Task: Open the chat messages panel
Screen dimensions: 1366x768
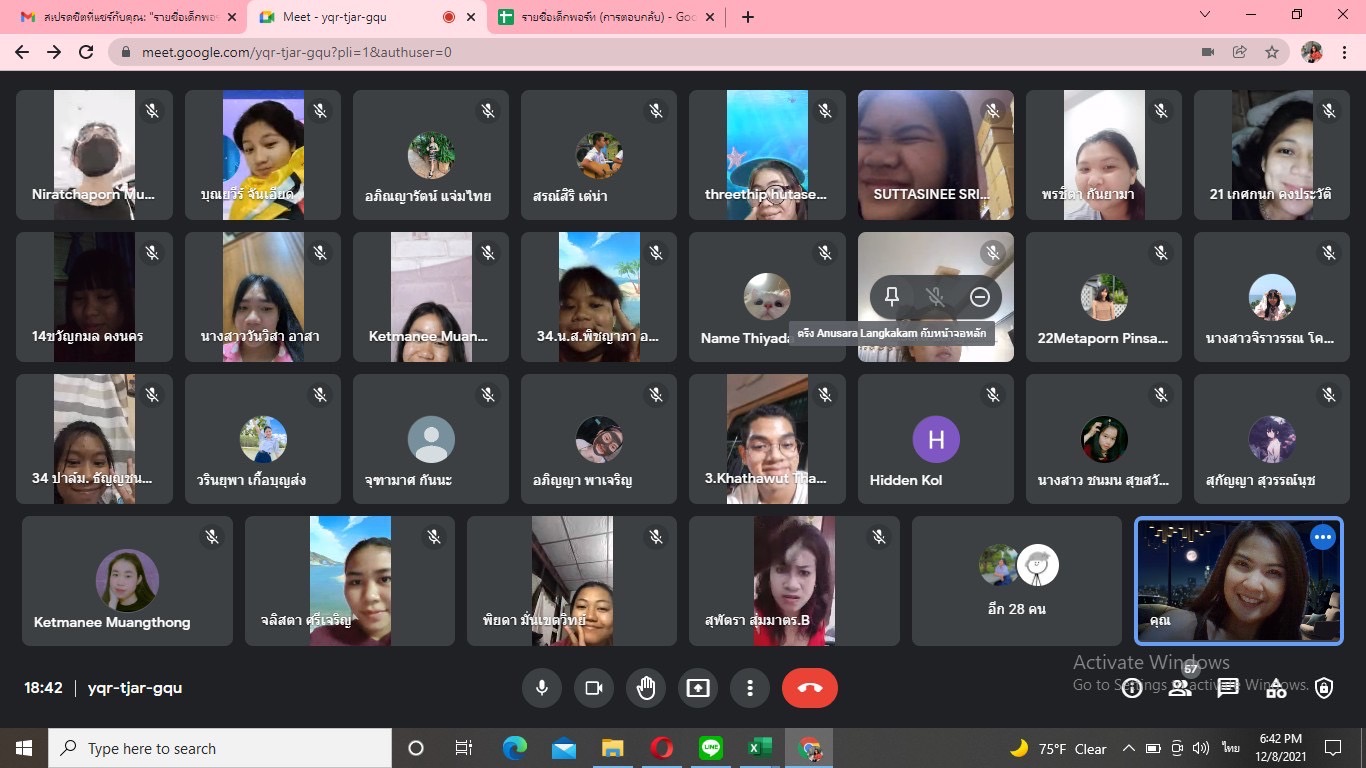Action: pyautogui.click(x=1228, y=688)
